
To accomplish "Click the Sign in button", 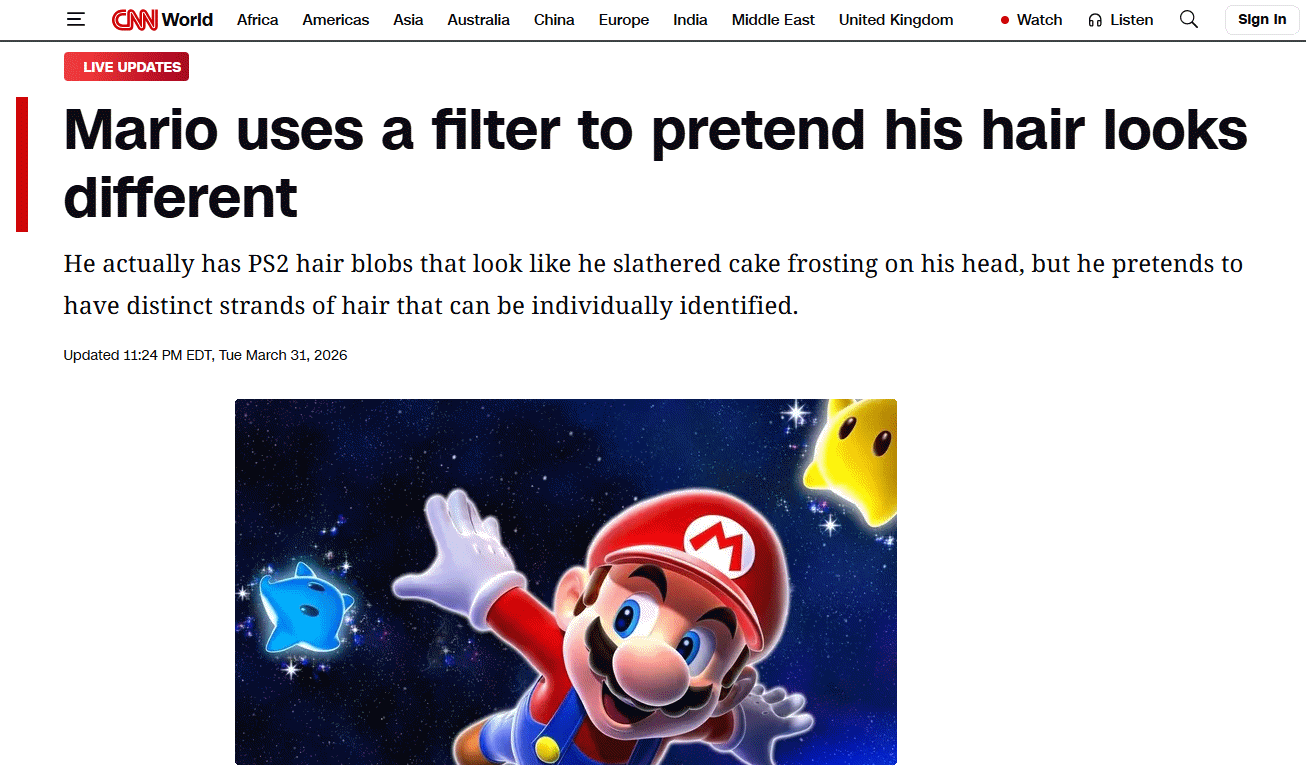I will coord(1262,20).
